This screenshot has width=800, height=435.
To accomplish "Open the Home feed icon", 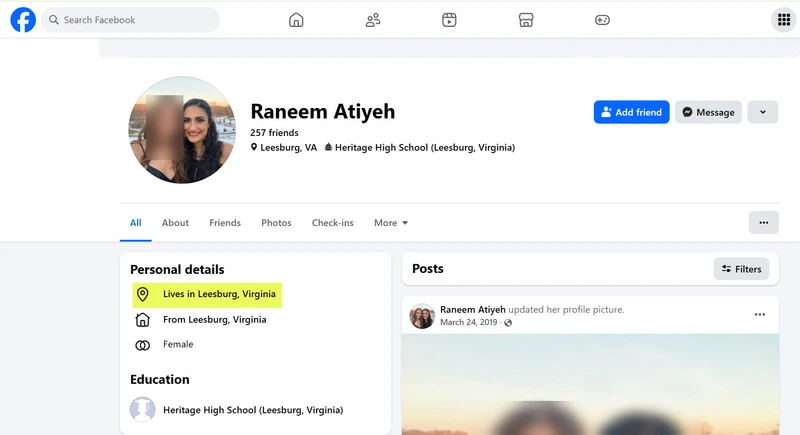I will (x=296, y=20).
